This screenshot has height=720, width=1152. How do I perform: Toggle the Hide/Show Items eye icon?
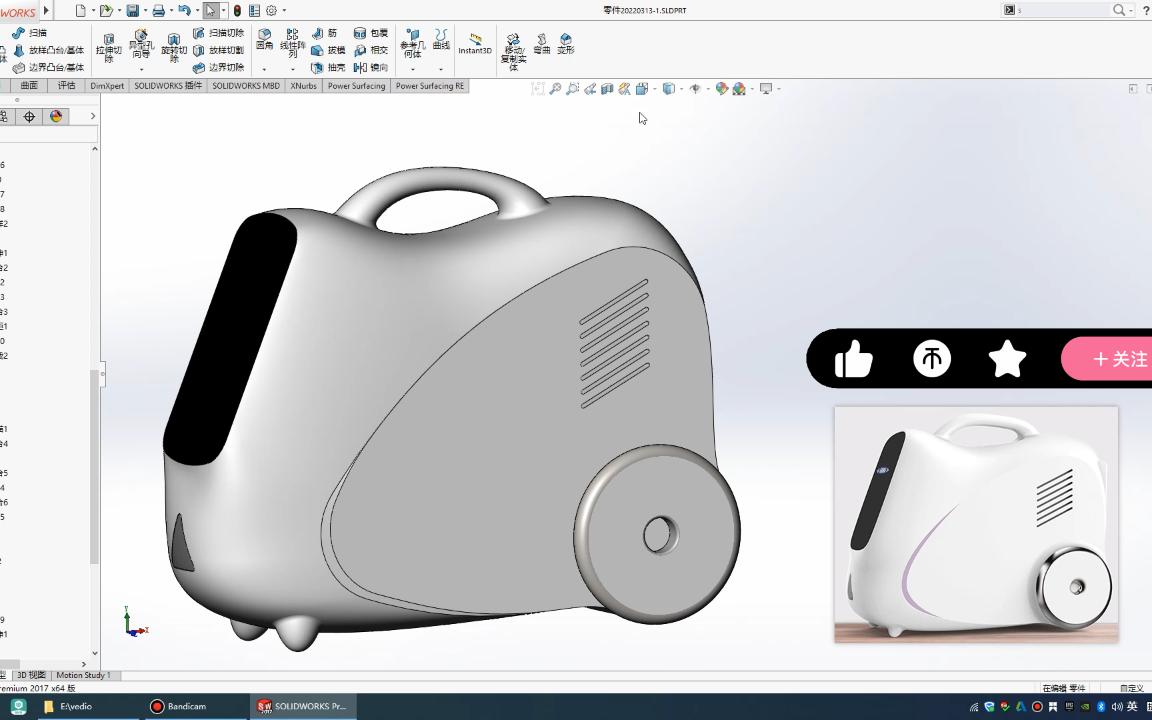coord(697,89)
